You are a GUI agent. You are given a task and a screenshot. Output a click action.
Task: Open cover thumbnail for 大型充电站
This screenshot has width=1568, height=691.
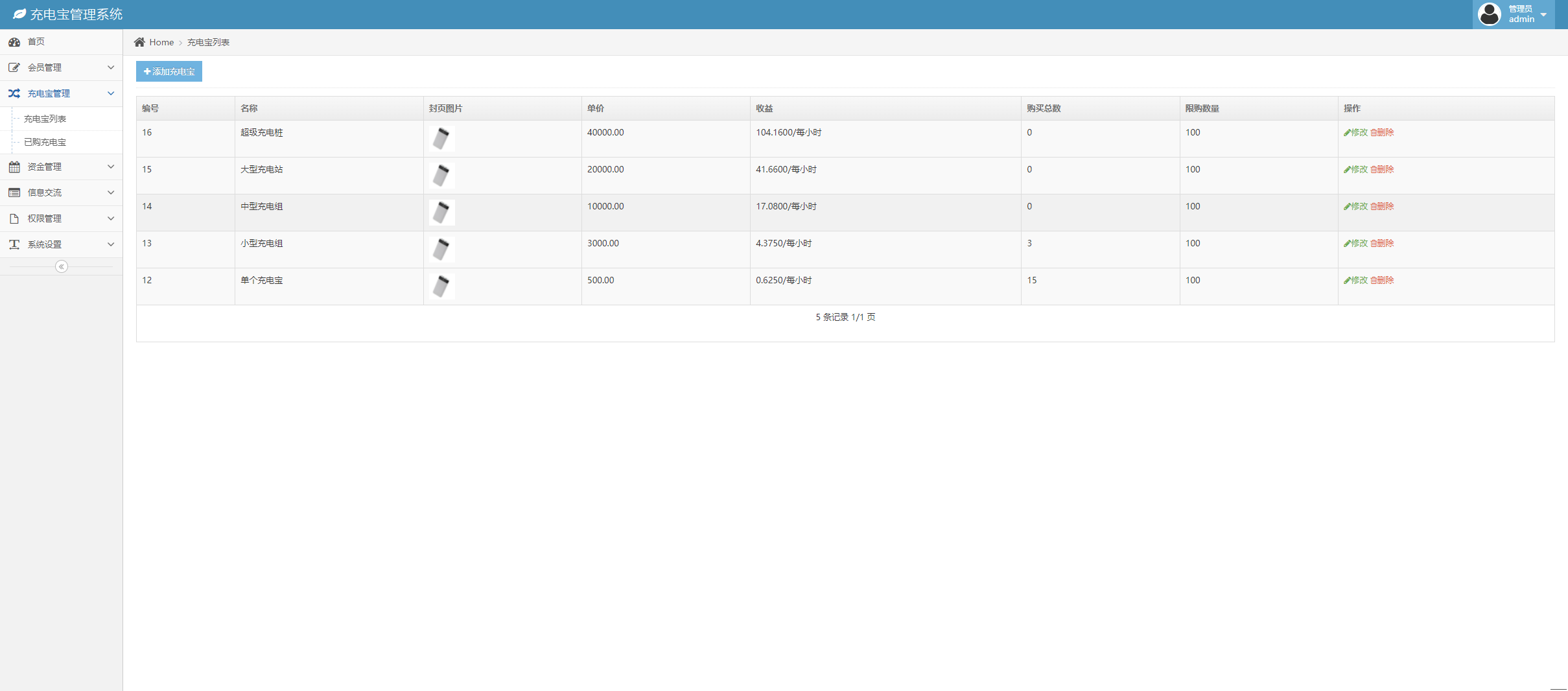441,175
